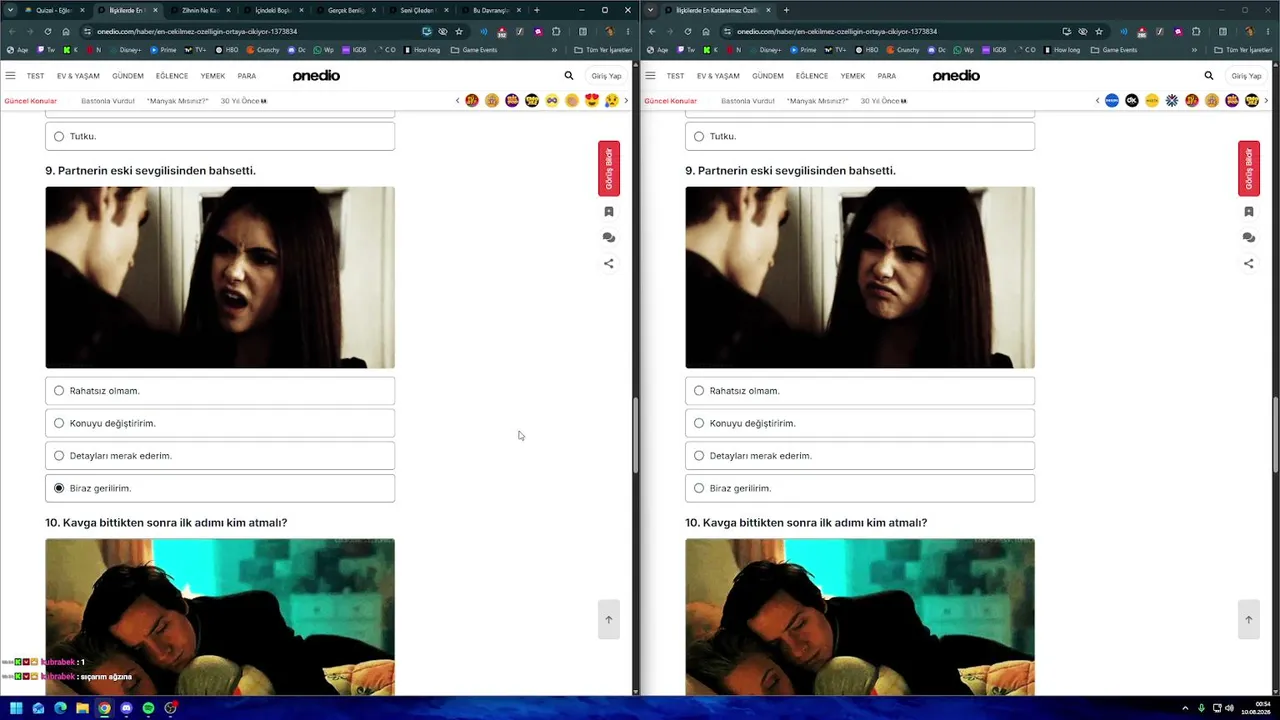Select 'Tutku.' option in left window
1280x720 pixels.
[x=220, y=136]
